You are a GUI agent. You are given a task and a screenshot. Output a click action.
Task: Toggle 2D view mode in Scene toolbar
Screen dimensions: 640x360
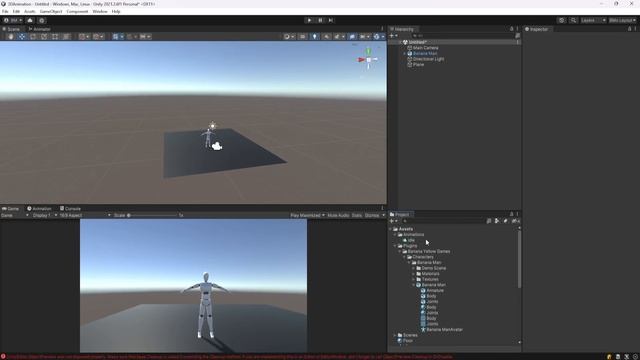tap(302, 37)
